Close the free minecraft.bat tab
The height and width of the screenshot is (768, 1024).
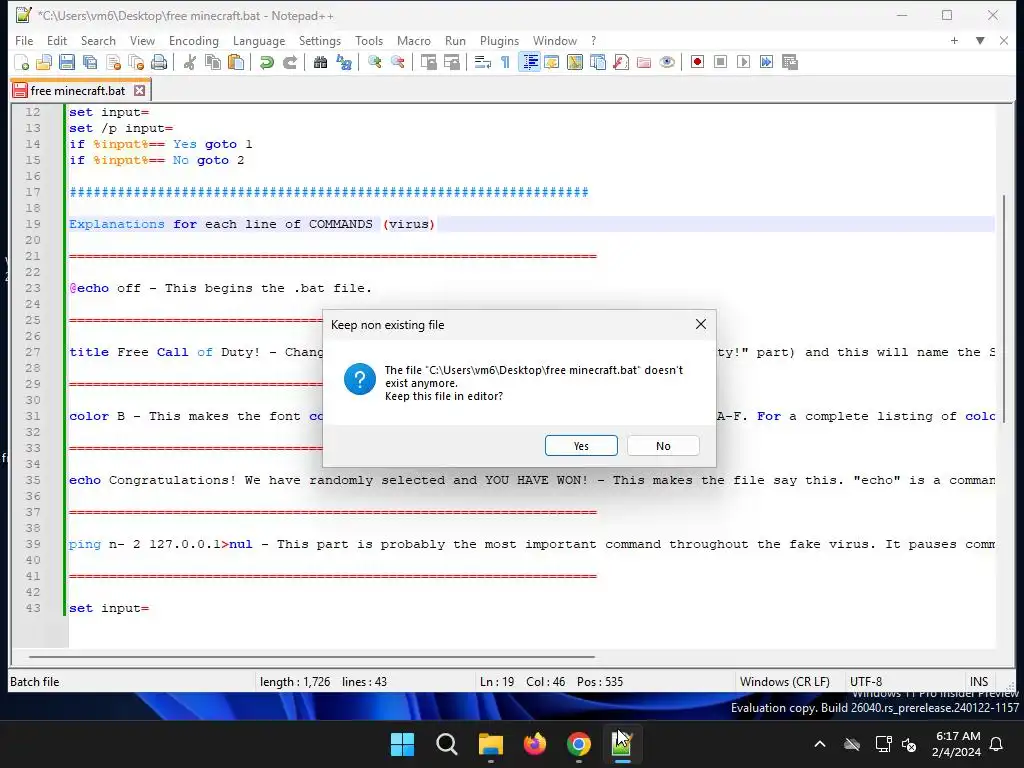coord(139,91)
